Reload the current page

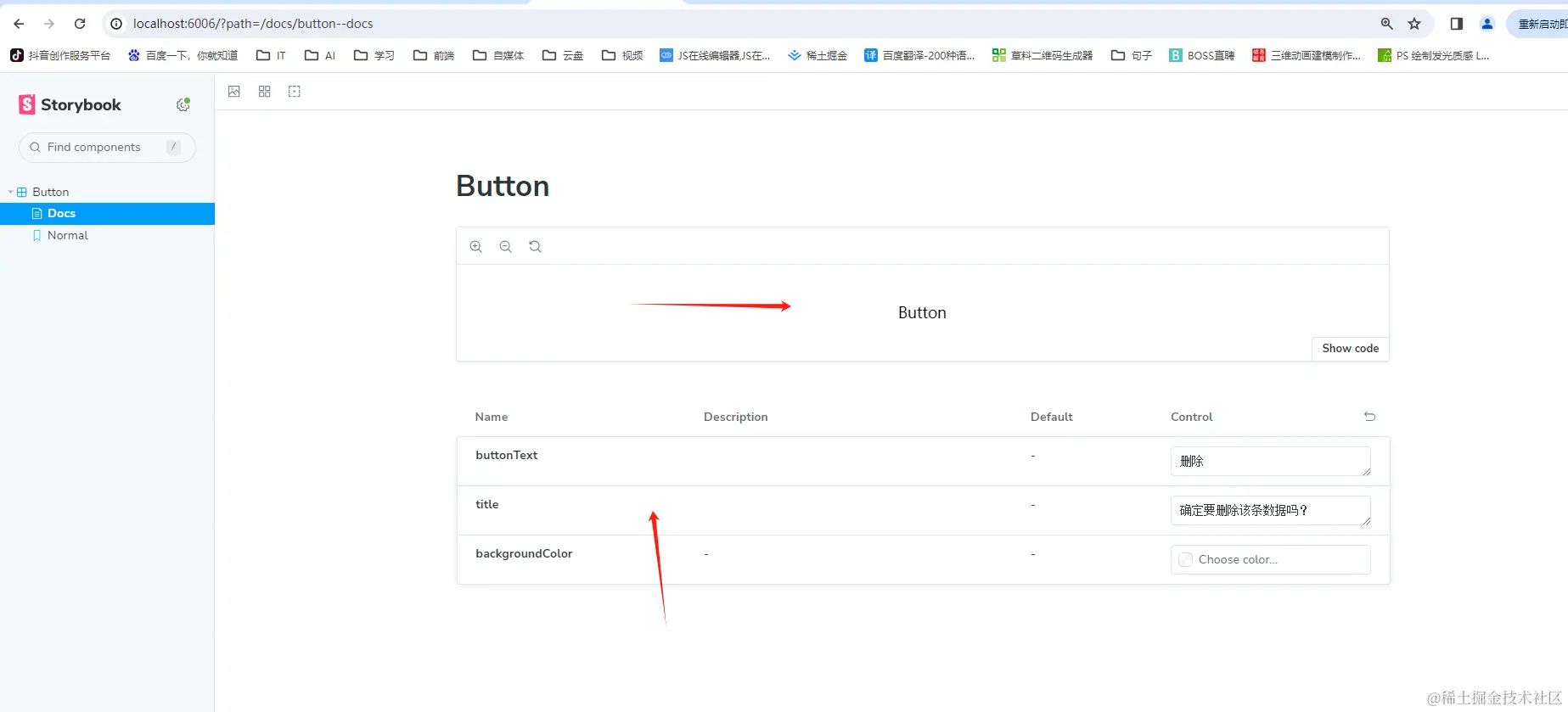pyautogui.click(x=80, y=24)
